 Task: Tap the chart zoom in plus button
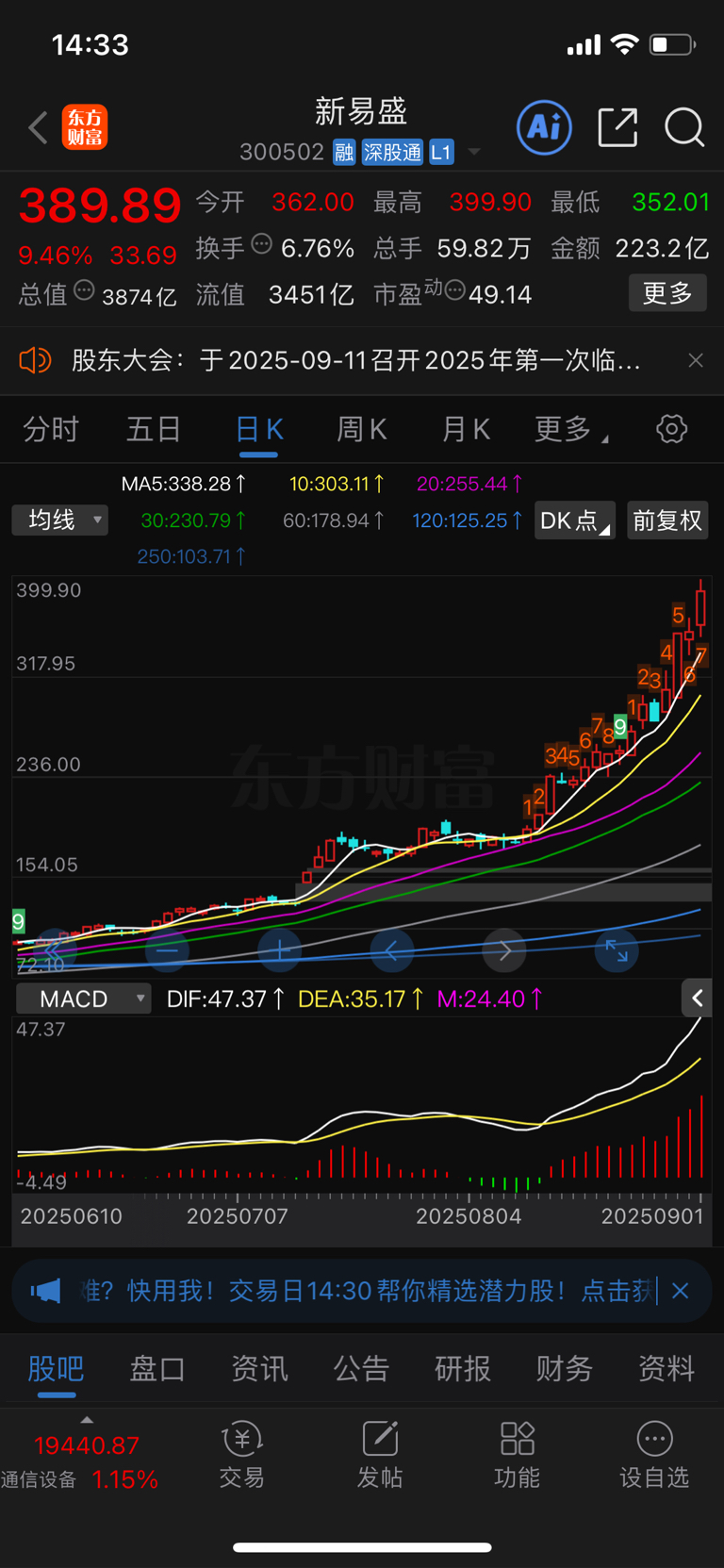click(x=279, y=950)
